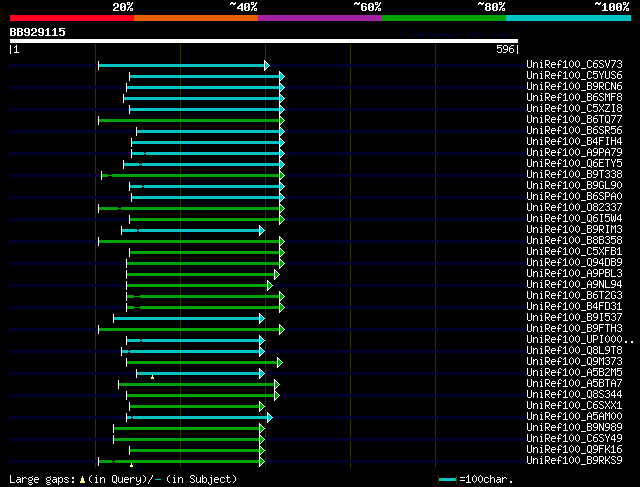Click the green alignment bar beside UniRef100_B8B358

pyautogui.click(x=189, y=242)
